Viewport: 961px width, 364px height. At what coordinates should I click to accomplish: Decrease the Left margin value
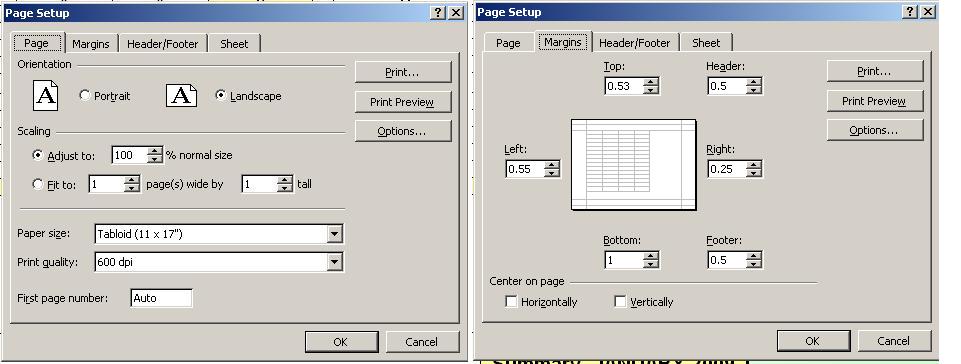tap(552, 173)
